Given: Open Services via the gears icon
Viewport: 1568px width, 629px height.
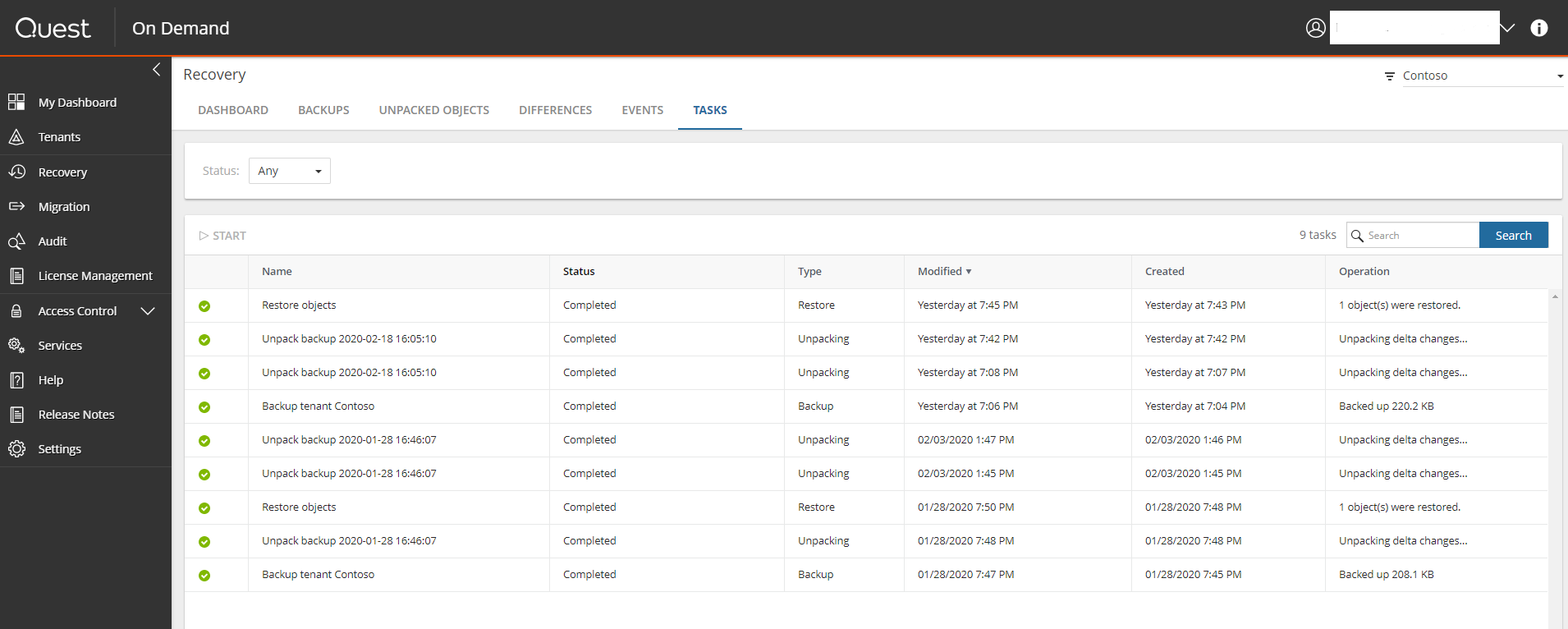Looking at the screenshot, I should pyautogui.click(x=16, y=346).
